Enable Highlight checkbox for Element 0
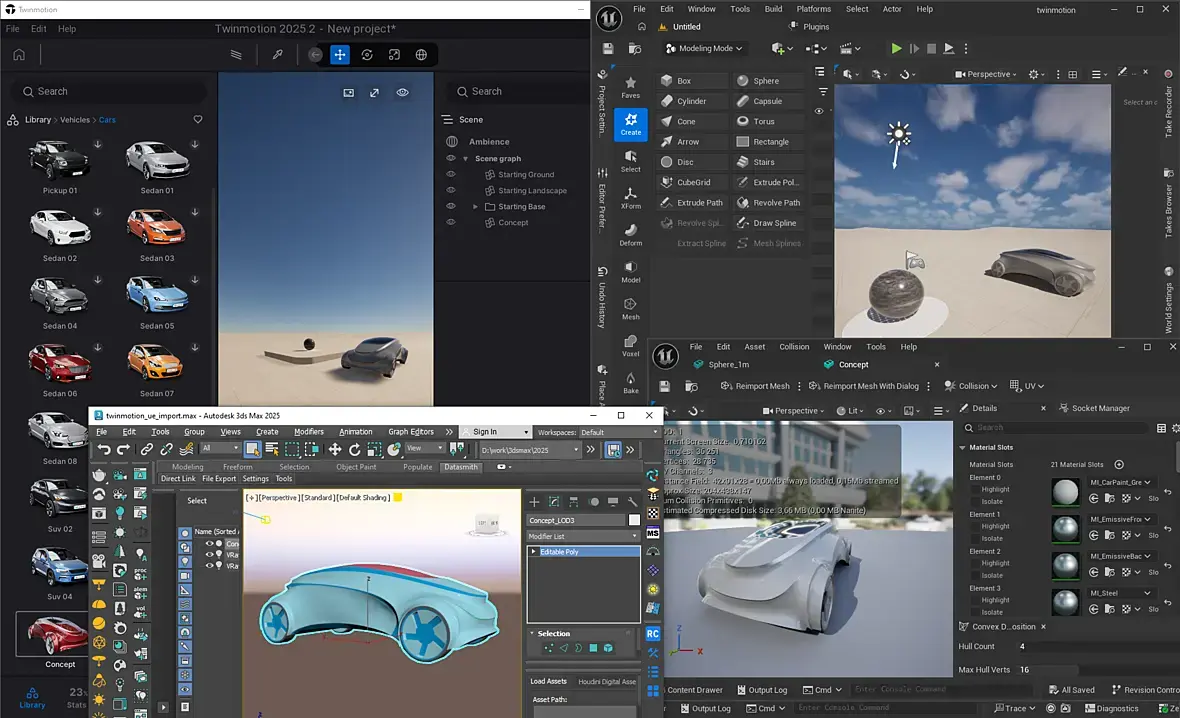 coord(975,490)
